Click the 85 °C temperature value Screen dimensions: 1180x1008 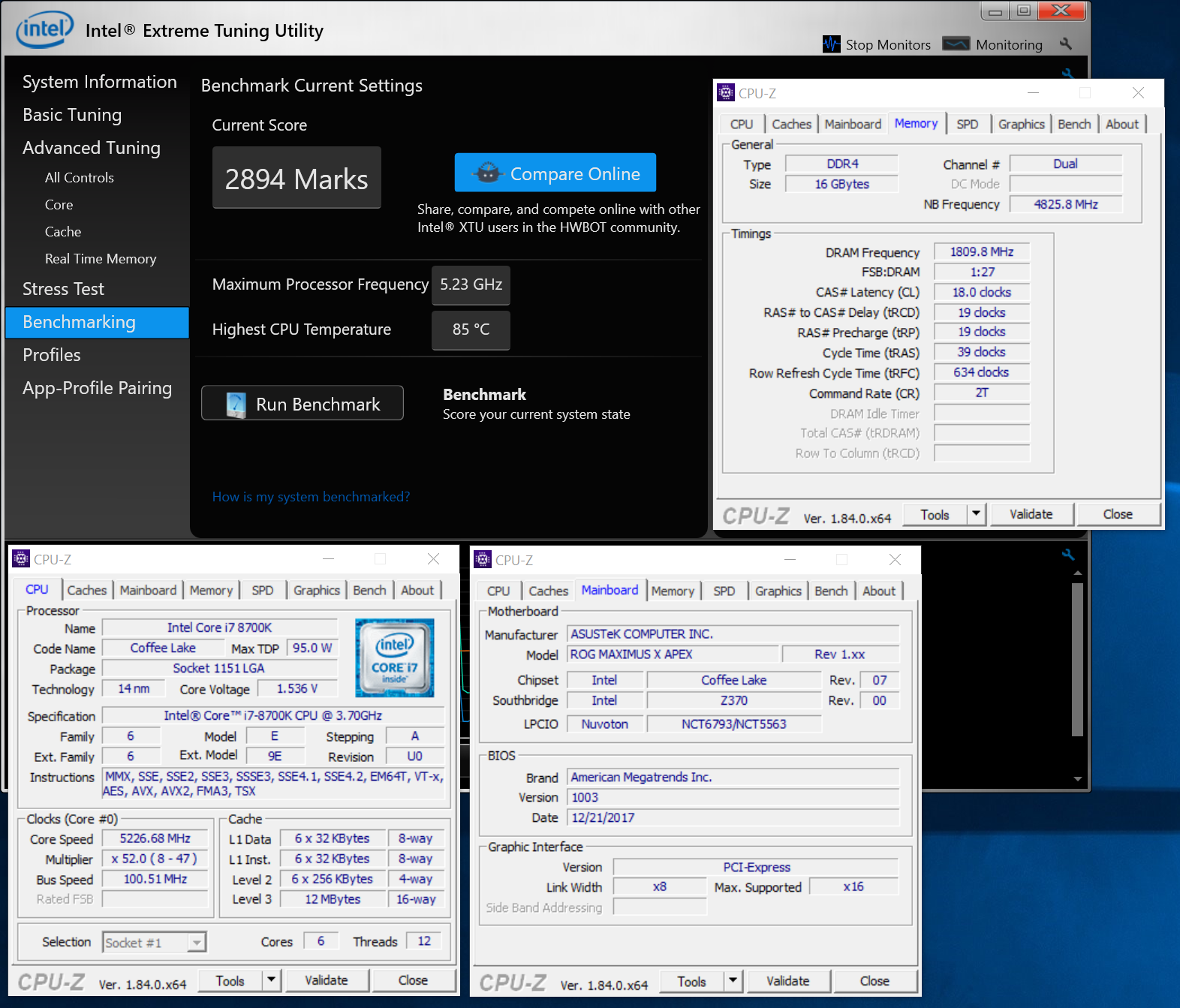(471, 329)
